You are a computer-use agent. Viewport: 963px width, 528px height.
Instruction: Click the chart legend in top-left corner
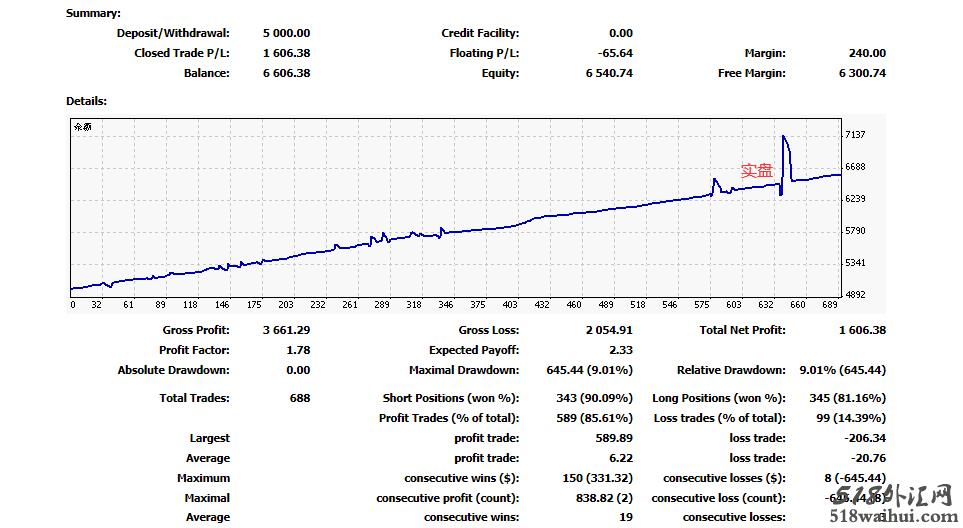click(82, 127)
